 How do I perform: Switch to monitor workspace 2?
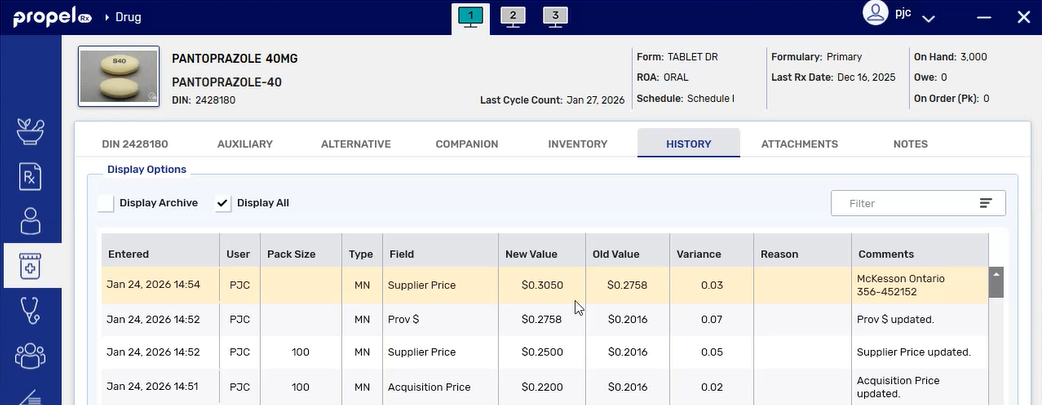512,16
